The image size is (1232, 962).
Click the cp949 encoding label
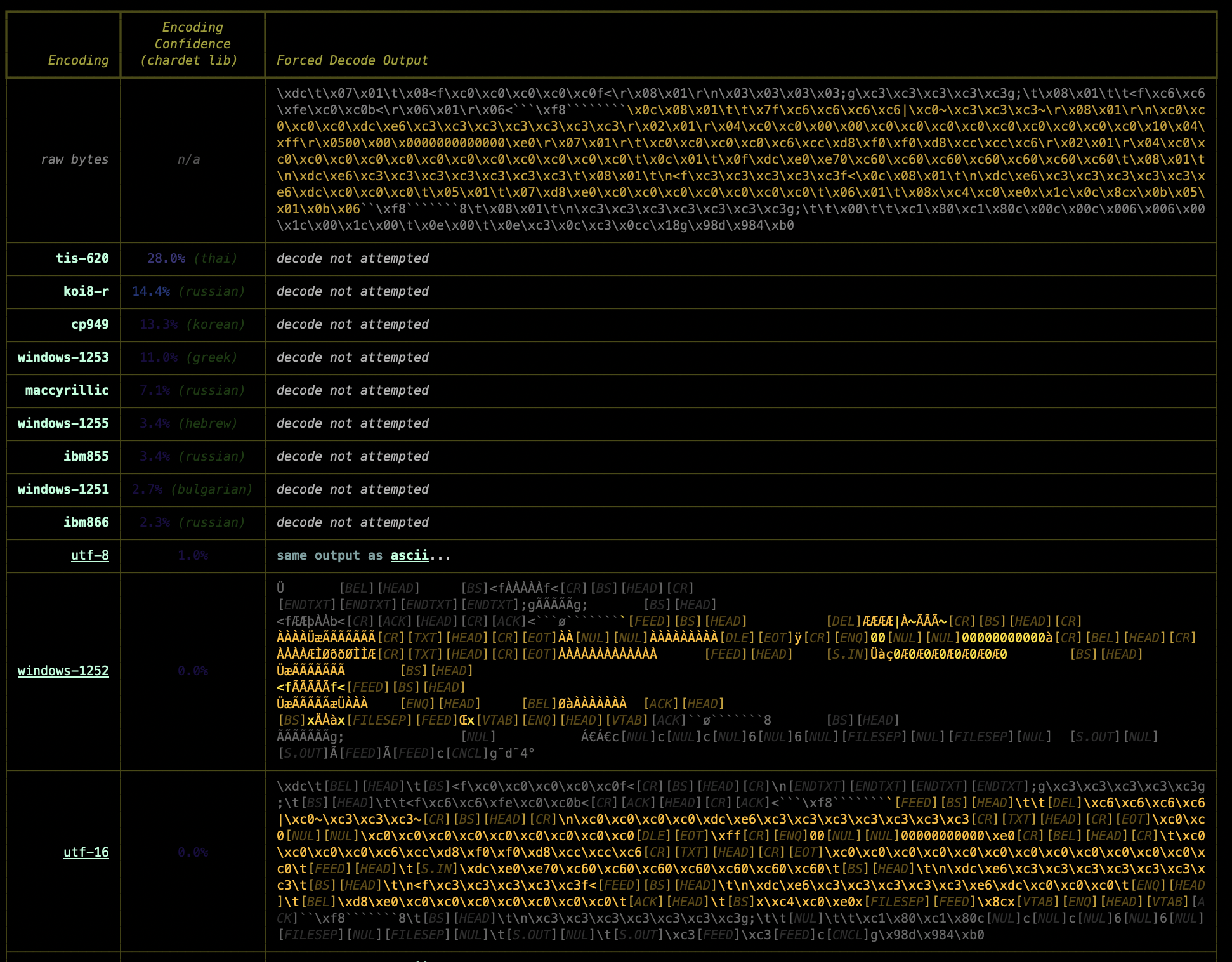click(89, 324)
